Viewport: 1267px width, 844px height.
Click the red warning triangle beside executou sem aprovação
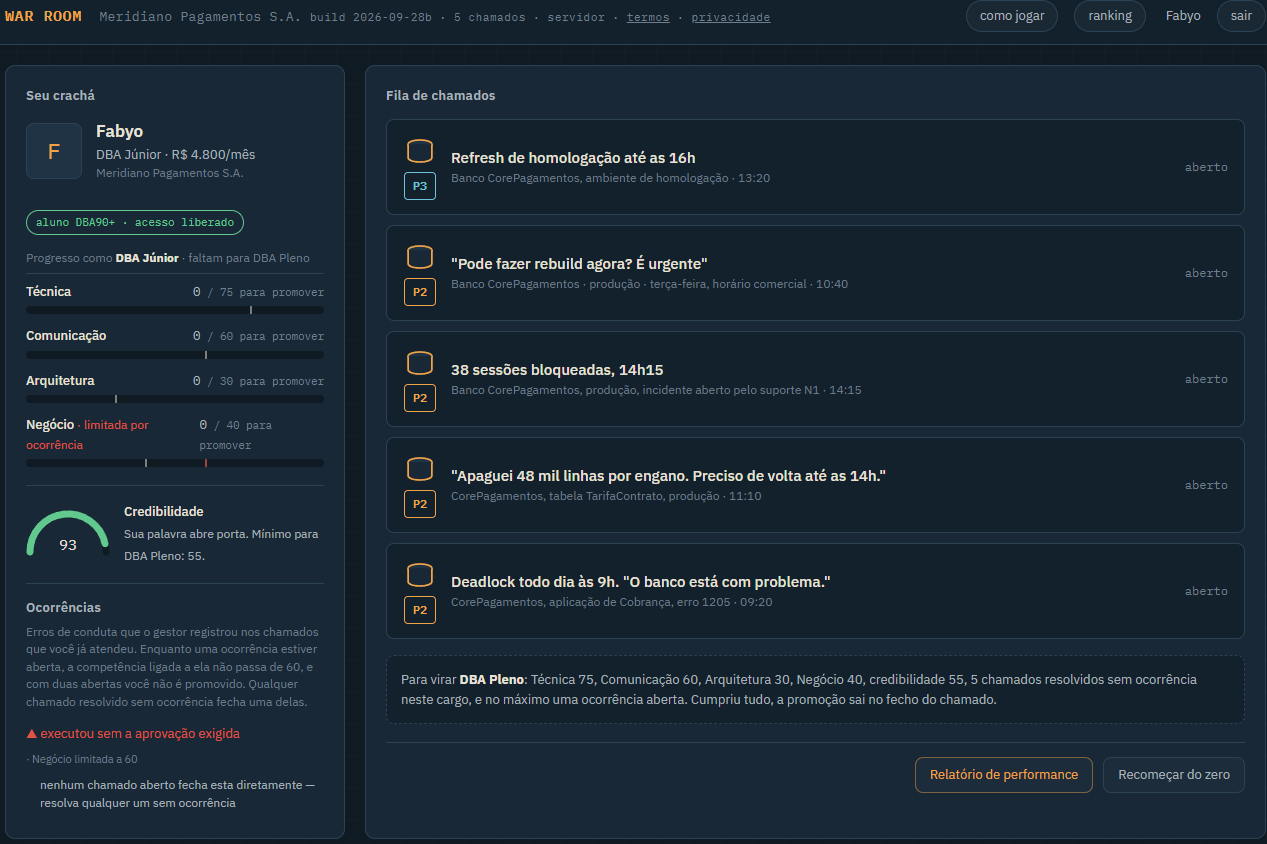click(x=32, y=734)
